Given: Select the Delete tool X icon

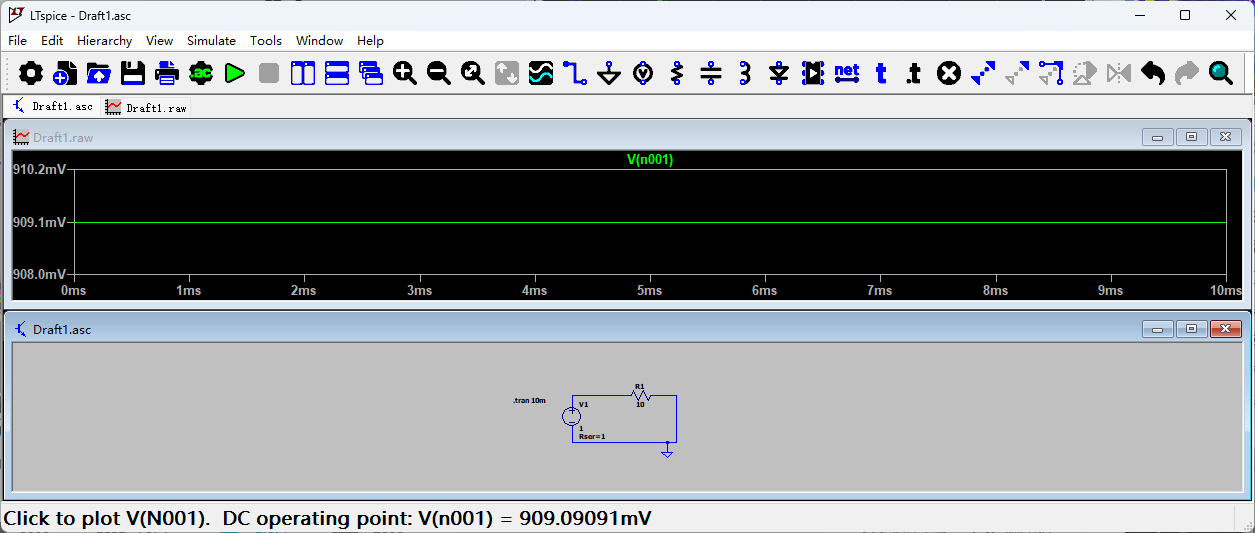Looking at the screenshot, I should [949, 73].
